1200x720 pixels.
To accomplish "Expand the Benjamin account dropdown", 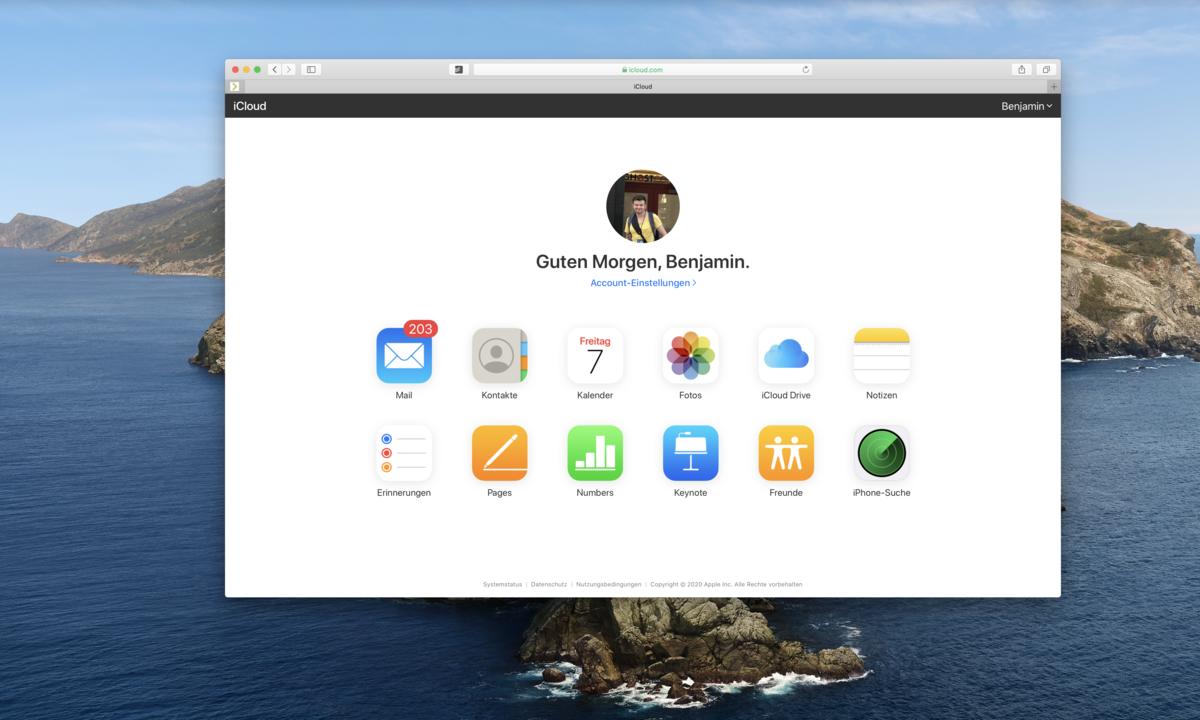I will 1027,106.
